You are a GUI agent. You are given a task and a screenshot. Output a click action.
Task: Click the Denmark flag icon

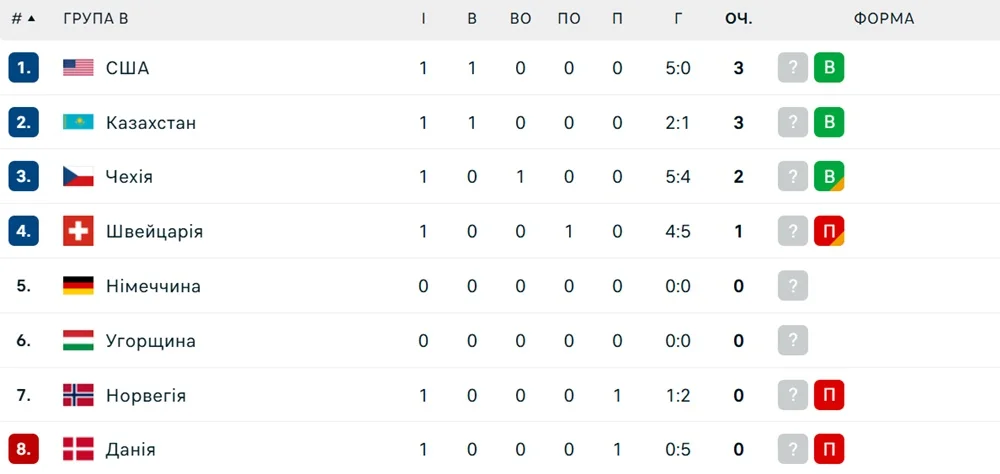(x=78, y=449)
